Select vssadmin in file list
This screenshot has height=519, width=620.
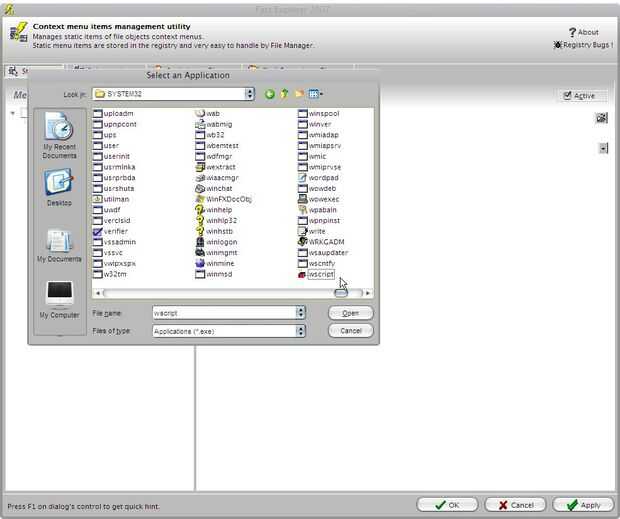click(x=114, y=242)
